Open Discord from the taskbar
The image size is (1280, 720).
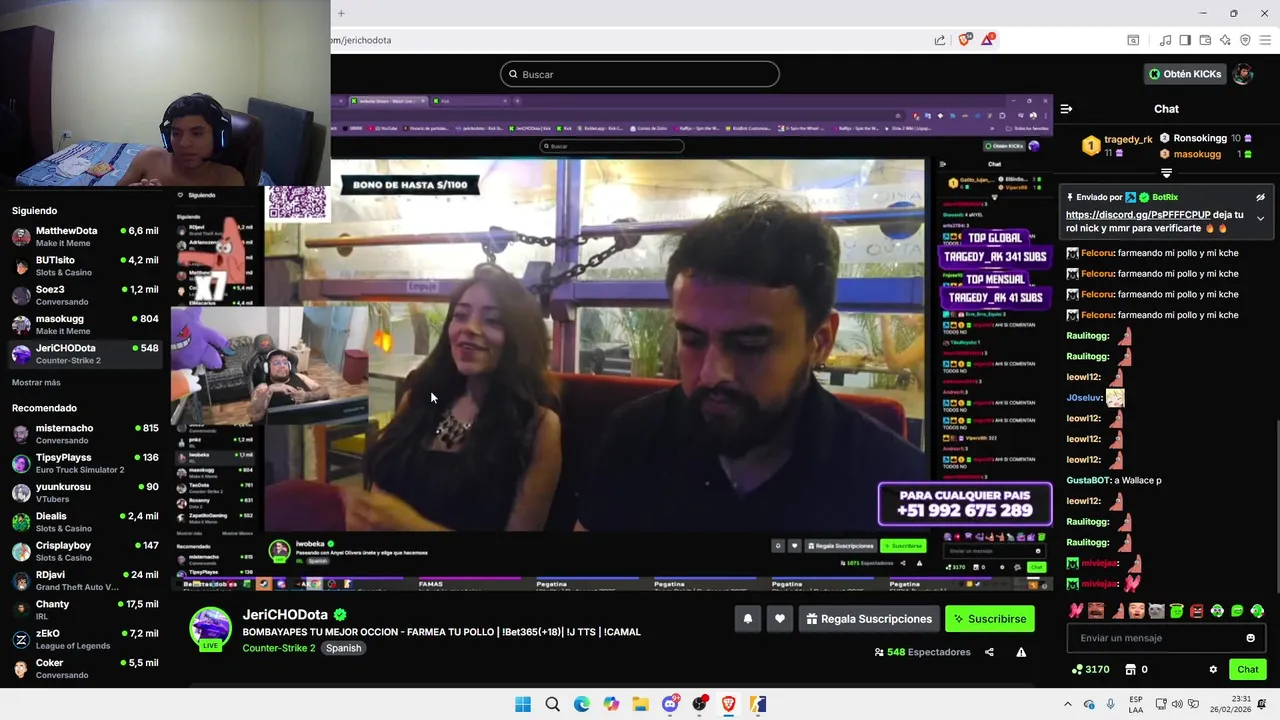(670, 704)
